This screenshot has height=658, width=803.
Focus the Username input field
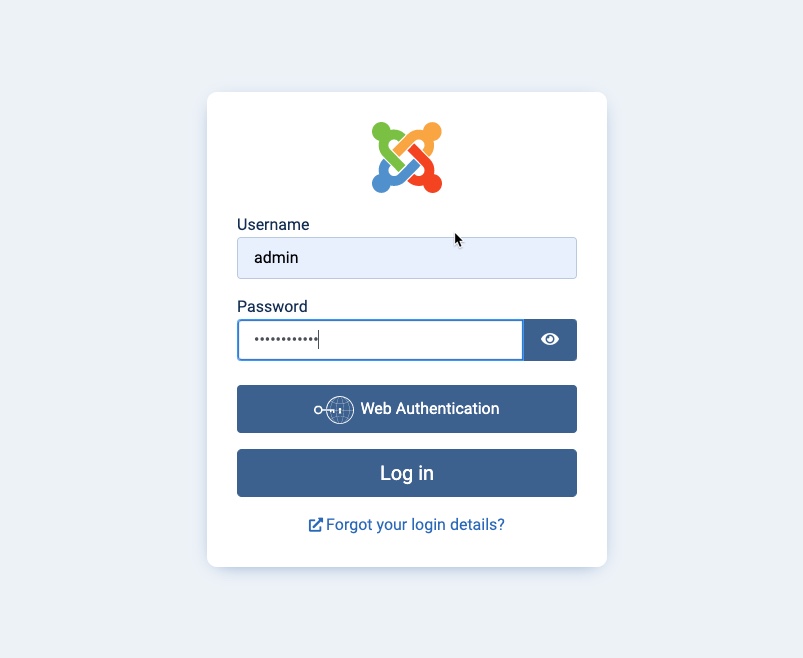407,258
